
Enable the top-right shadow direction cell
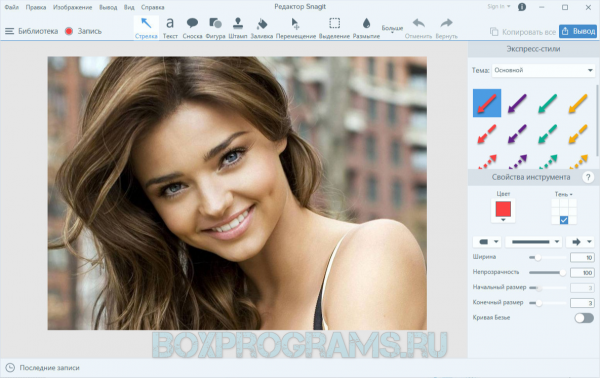(x=572, y=203)
